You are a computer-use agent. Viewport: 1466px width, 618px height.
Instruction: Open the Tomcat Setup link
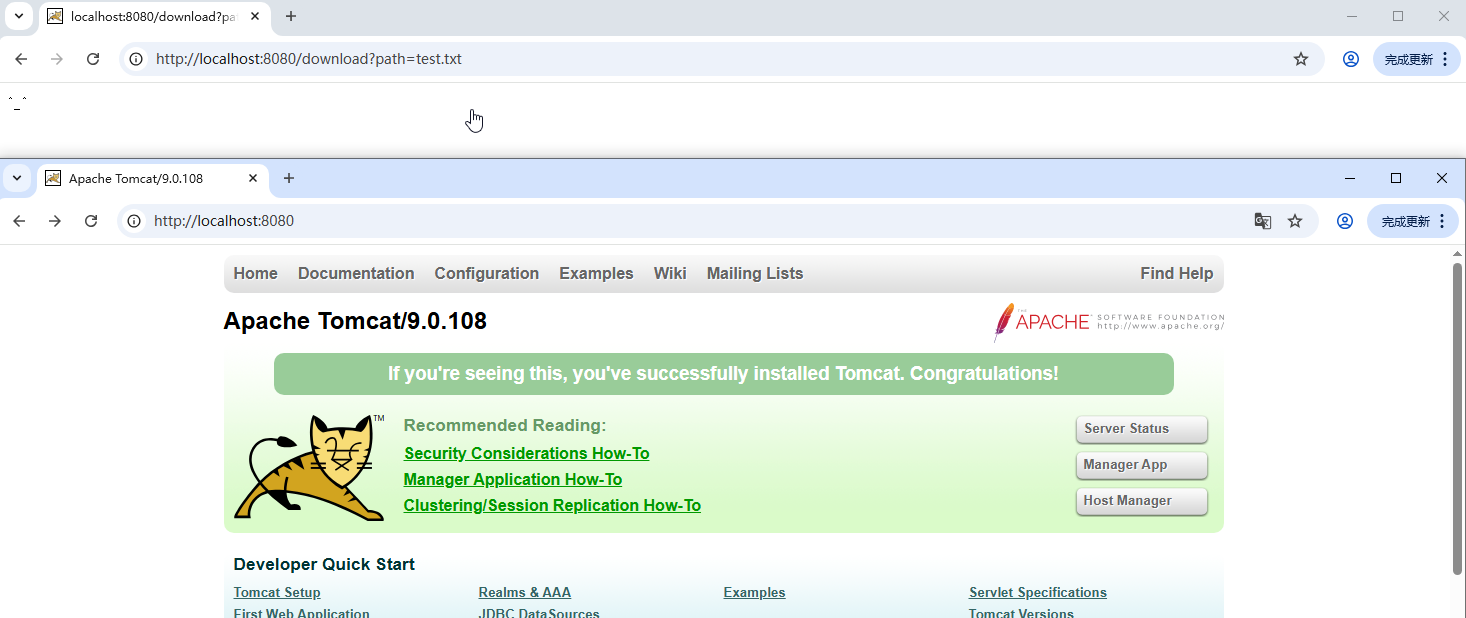pos(277,593)
